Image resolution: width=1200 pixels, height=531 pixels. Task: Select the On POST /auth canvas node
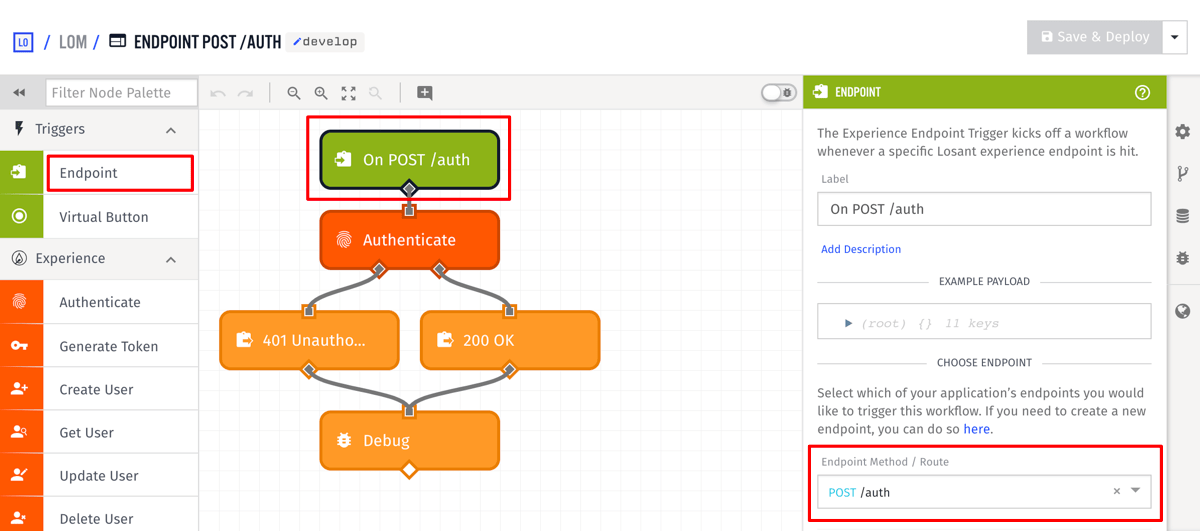409,159
